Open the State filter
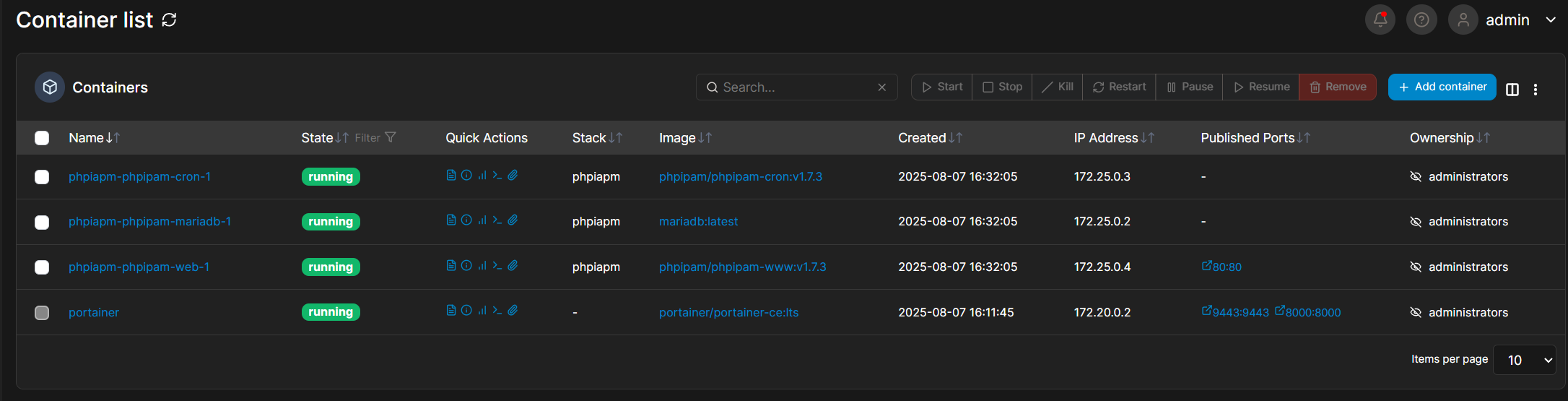The width and height of the screenshot is (1568, 401). click(375, 138)
